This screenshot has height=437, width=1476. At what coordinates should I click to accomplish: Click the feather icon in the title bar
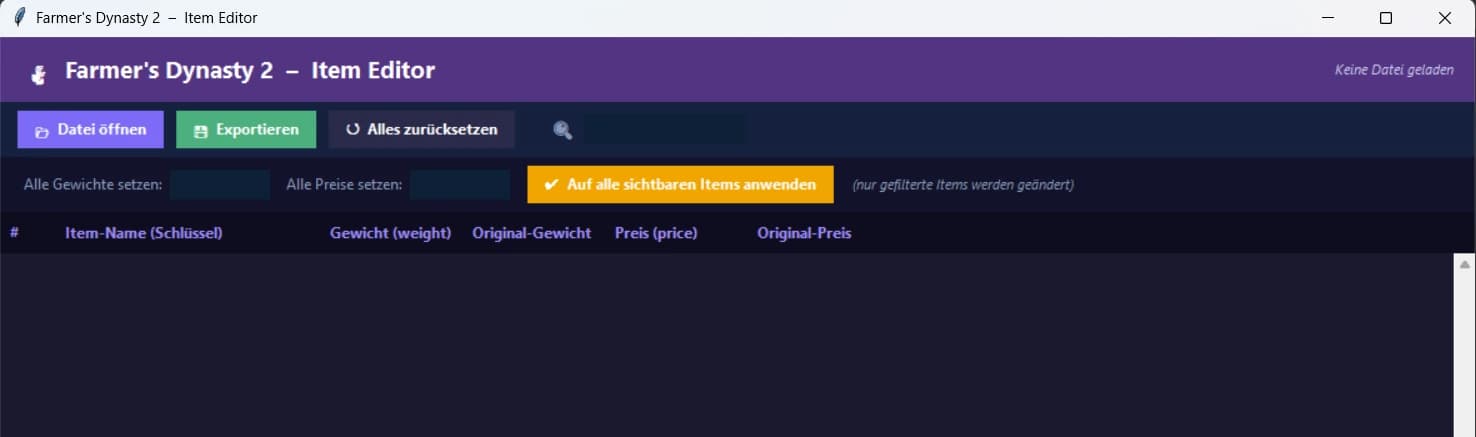(19, 18)
